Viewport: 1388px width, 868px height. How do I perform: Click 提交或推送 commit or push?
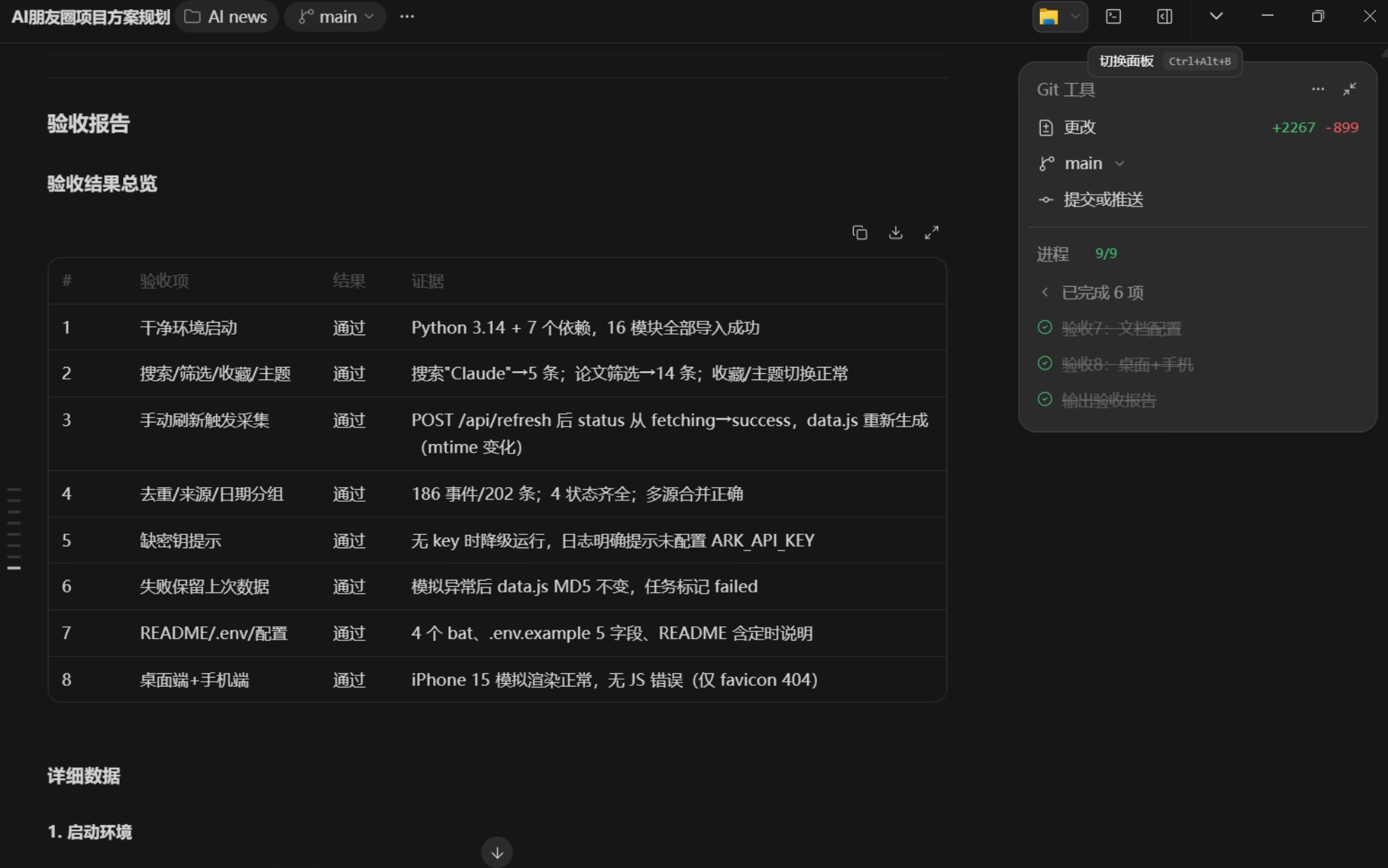pos(1103,200)
